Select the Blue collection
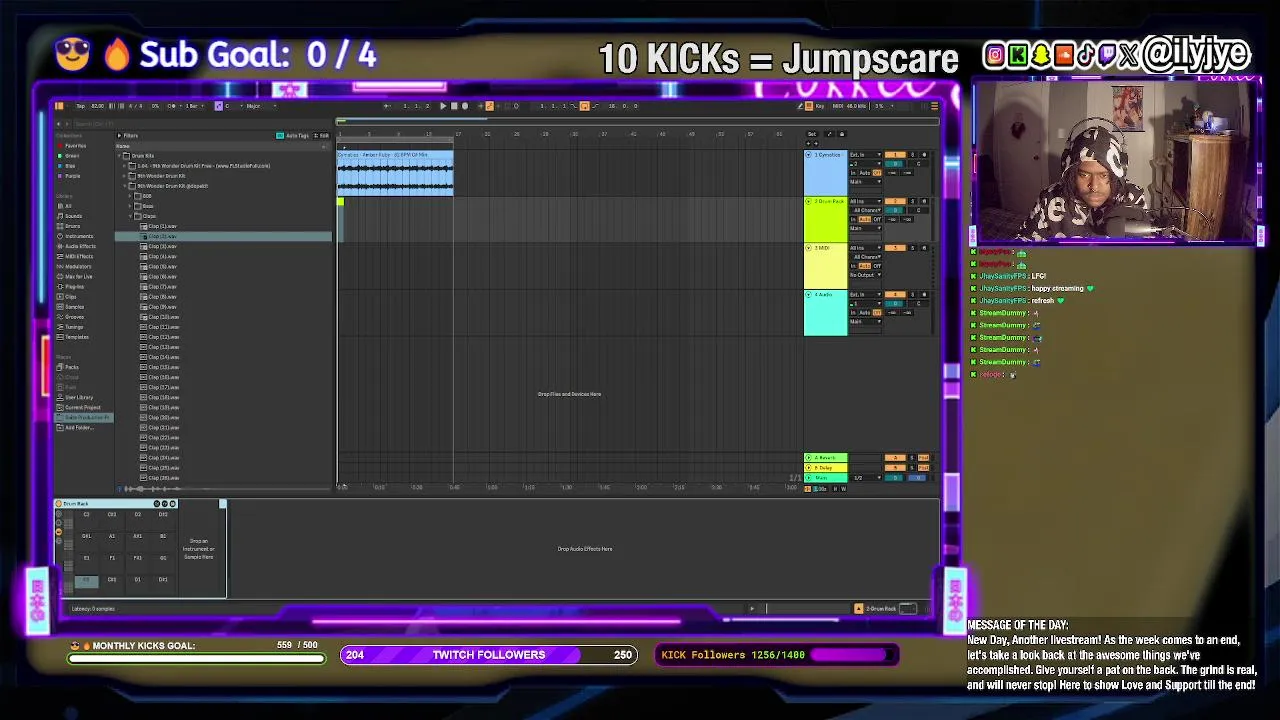1280x720 pixels. pos(70,166)
